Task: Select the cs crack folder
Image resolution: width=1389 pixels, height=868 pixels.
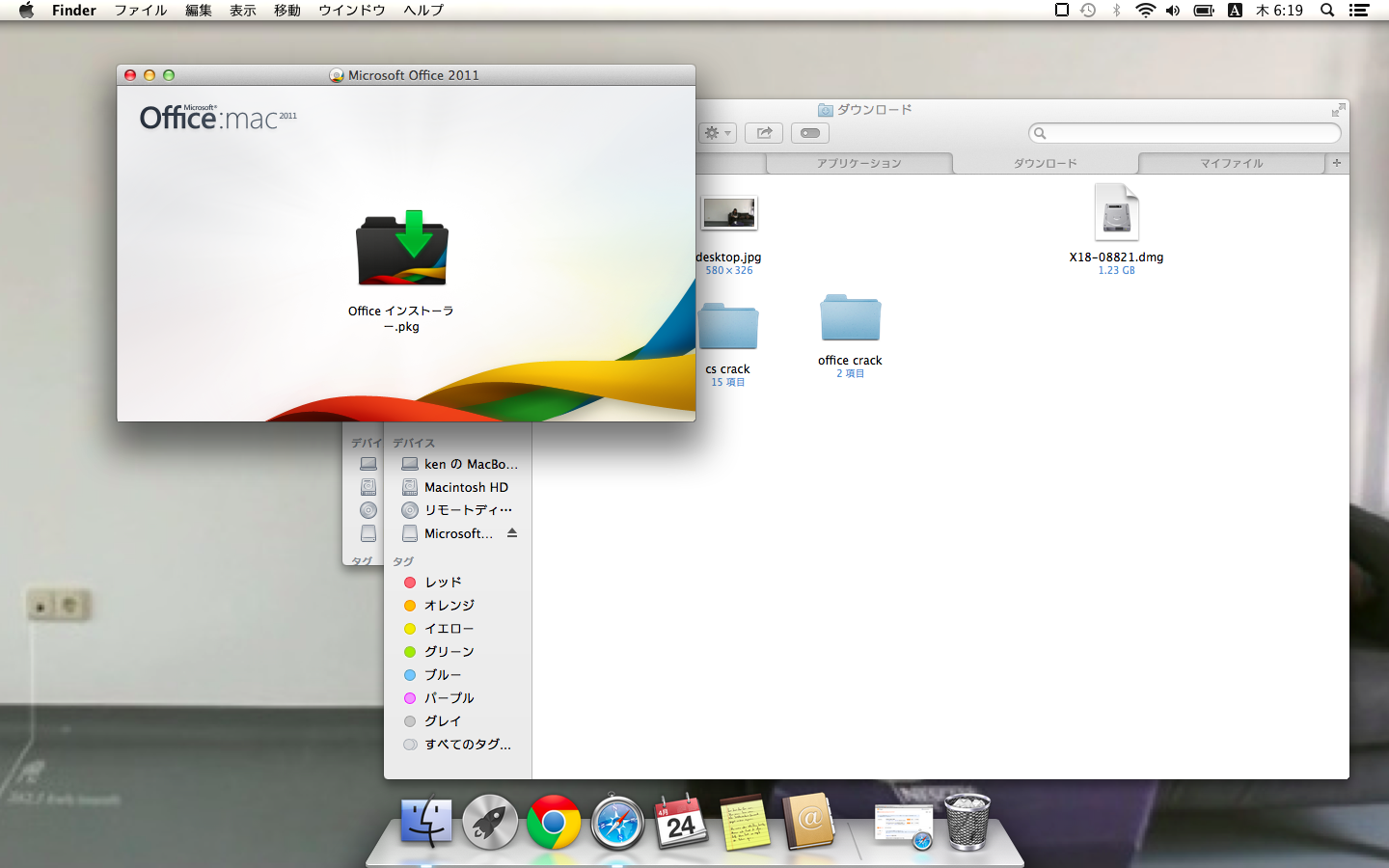Action: click(x=728, y=326)
